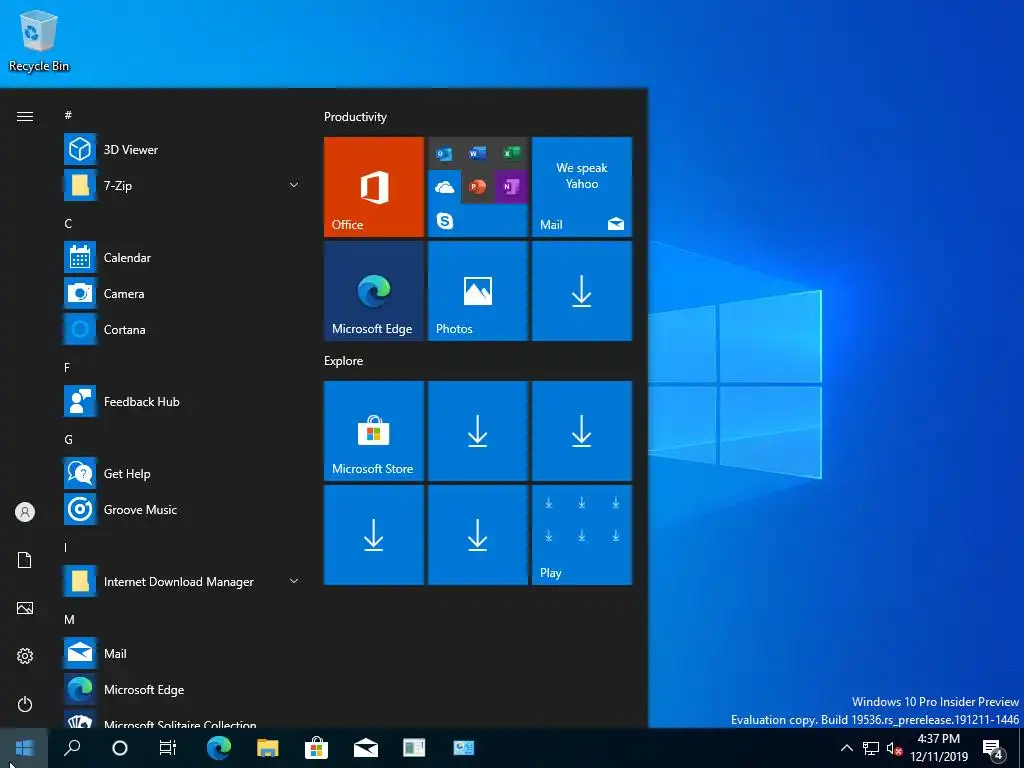Open Microsoft Store from taskbar
The height and width of the screenshot is (768, 1024).
[316, 748]
